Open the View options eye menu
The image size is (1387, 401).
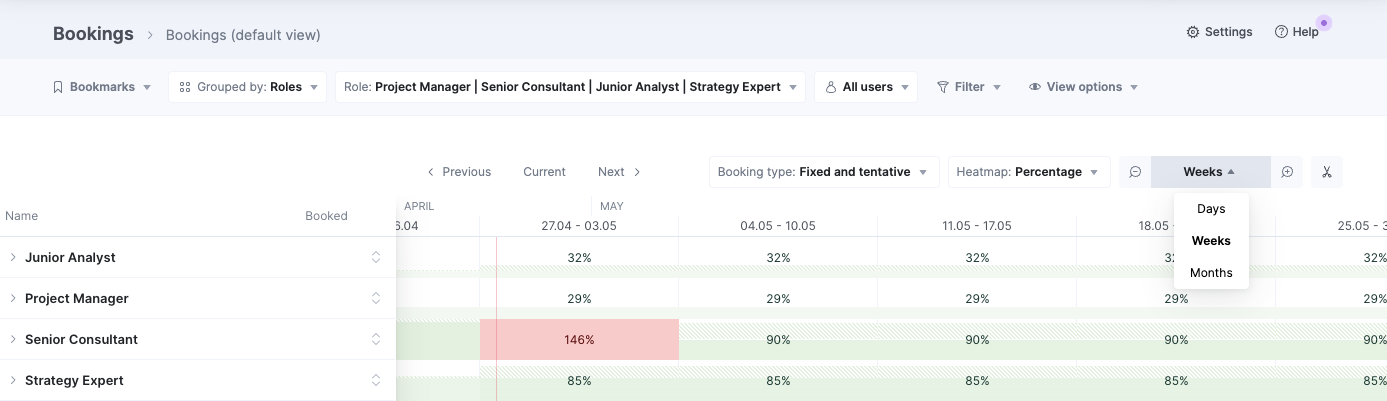tap(1083, 87)
